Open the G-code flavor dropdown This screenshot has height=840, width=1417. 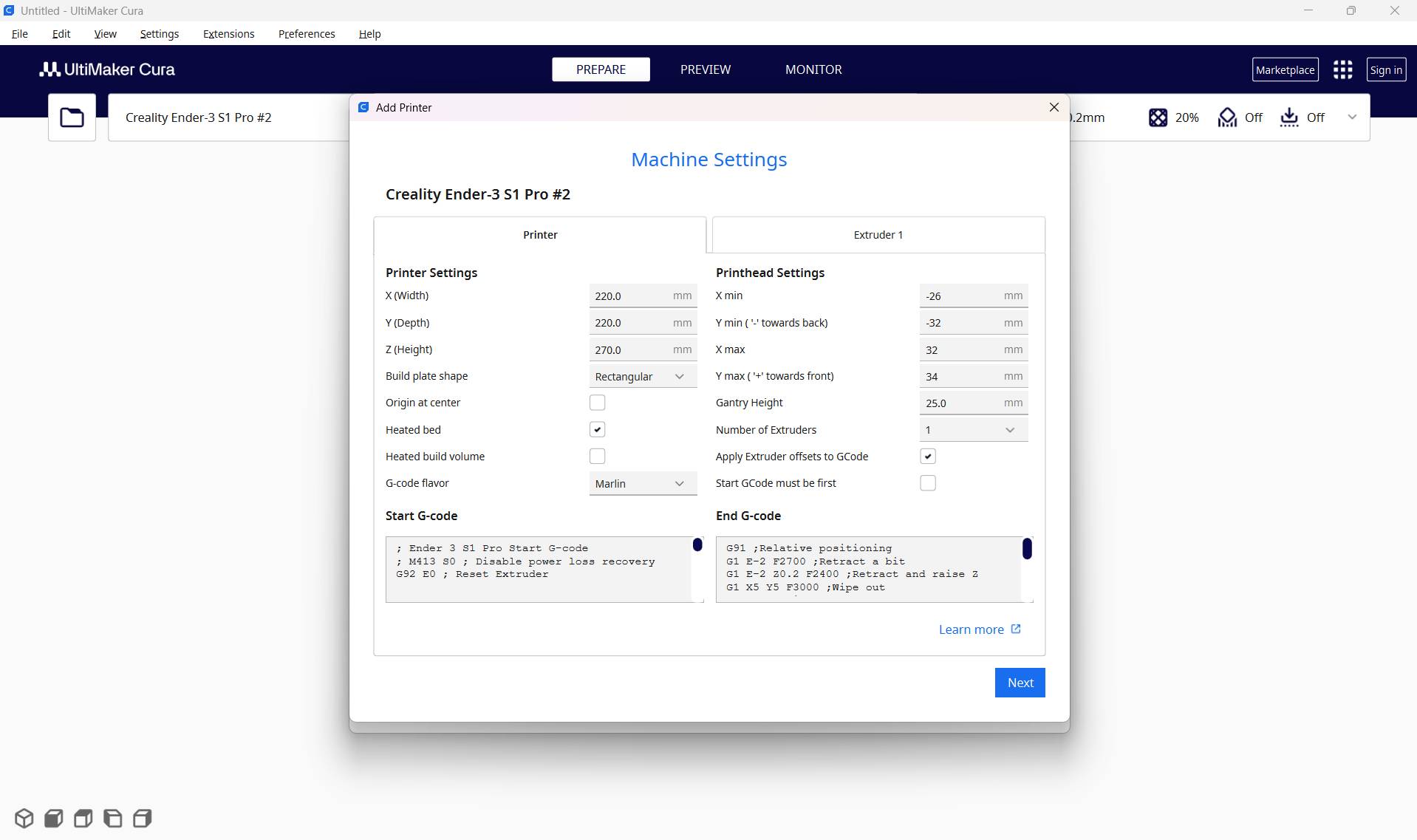tap(643, 483)
